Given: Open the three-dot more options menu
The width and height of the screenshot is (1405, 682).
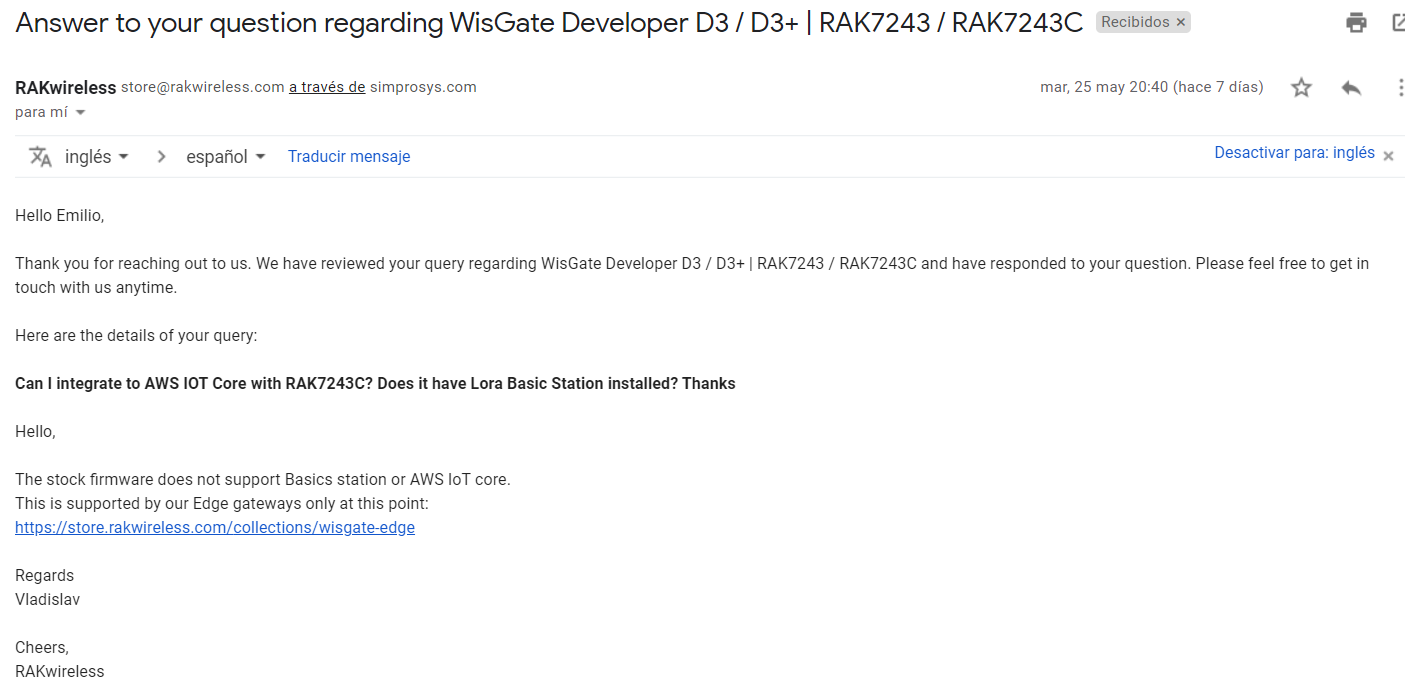Looking at the screenshot, I should [1400, 88].
